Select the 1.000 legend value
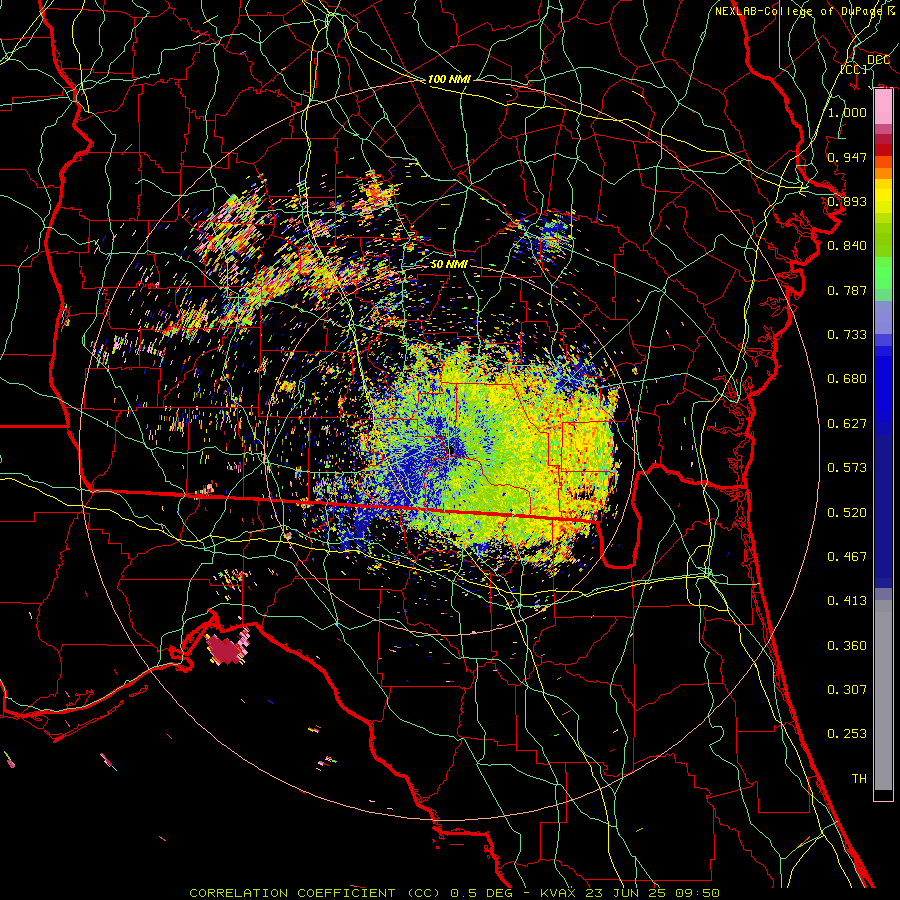This screenshot has width=900, height=900. coord(847,112)
